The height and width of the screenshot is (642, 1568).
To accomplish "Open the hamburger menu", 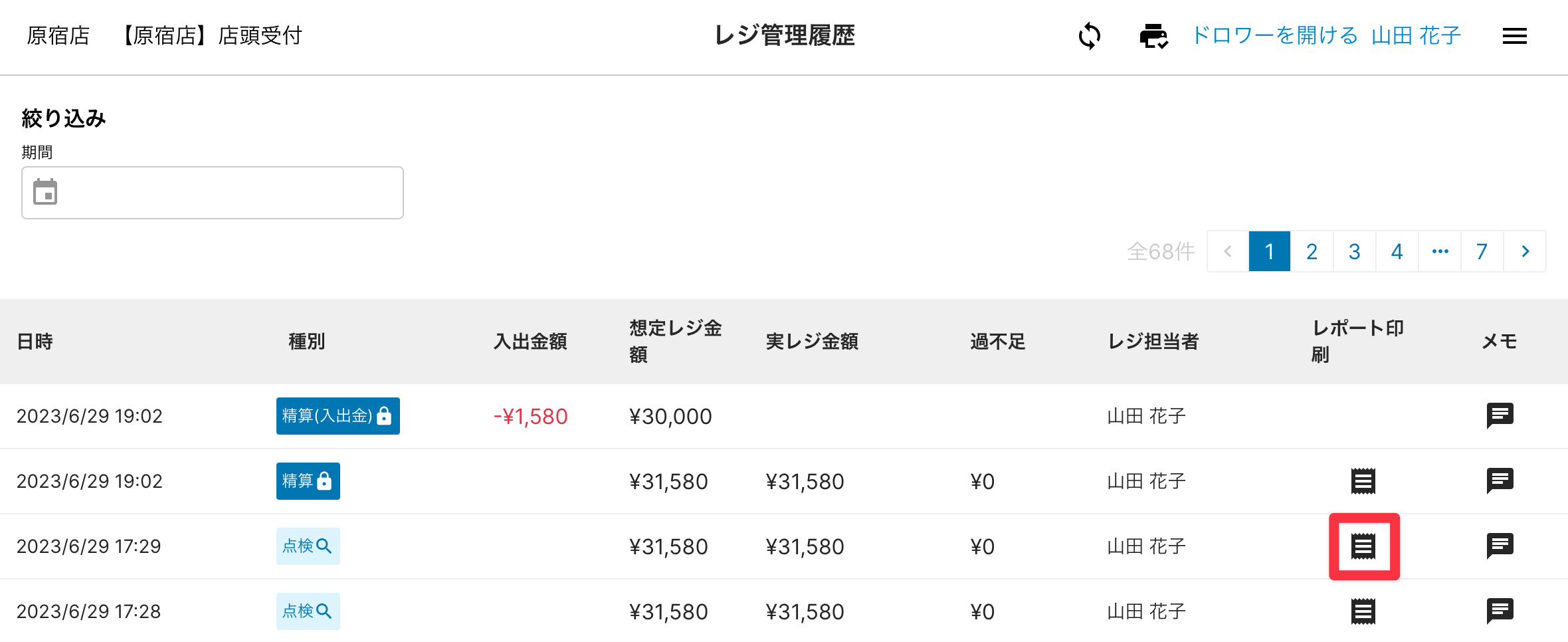I will pos(1514,36).
